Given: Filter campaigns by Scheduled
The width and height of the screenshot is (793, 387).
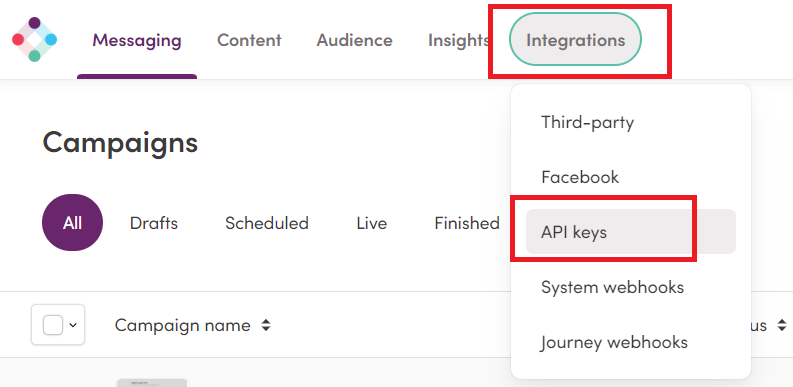Looking at the screenshot, I should click(267, 223).
